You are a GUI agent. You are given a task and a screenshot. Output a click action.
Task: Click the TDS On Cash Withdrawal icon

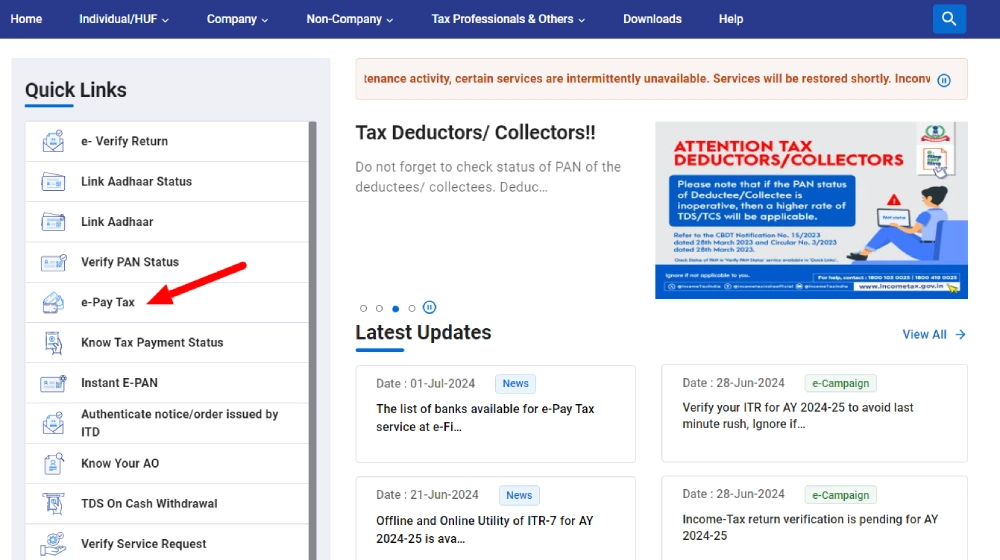click(x=54, y=504)
